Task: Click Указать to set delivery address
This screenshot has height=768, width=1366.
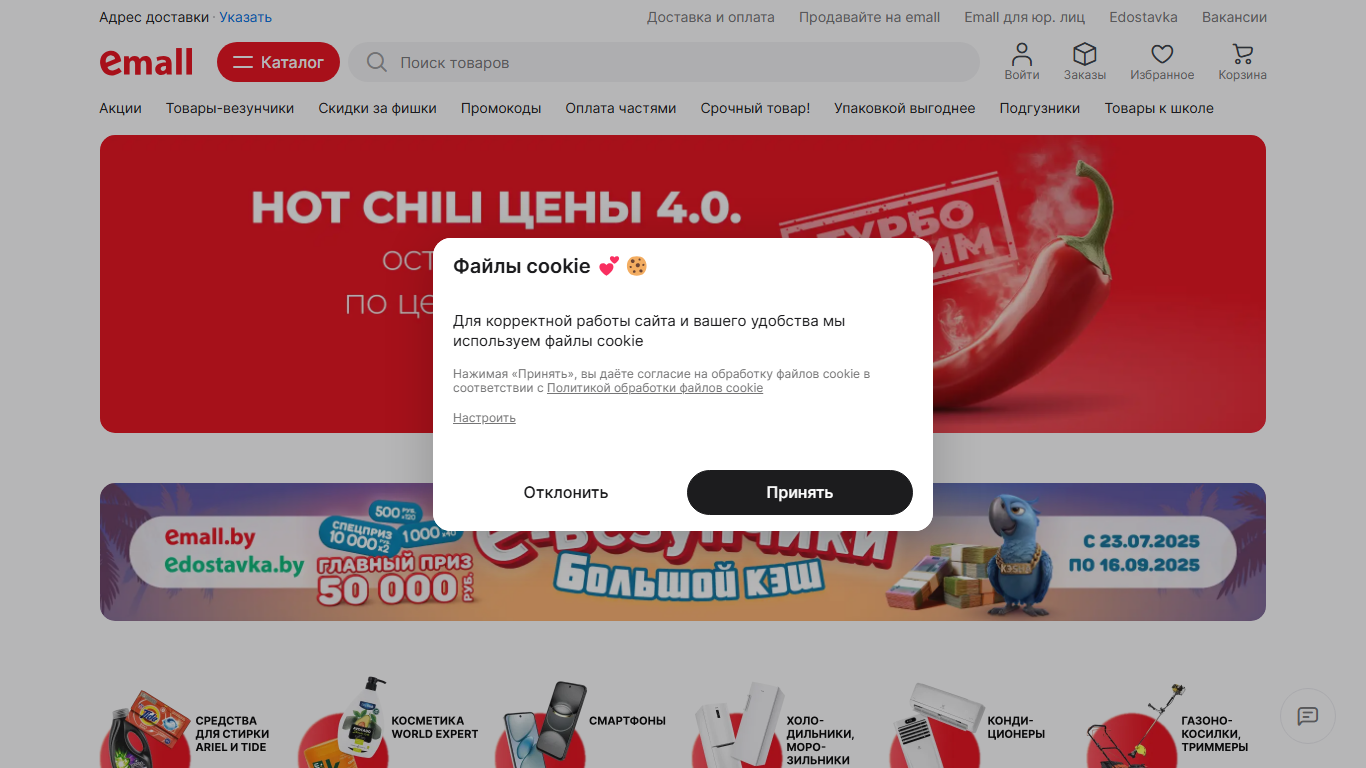Action: click(x=245, y=17)
